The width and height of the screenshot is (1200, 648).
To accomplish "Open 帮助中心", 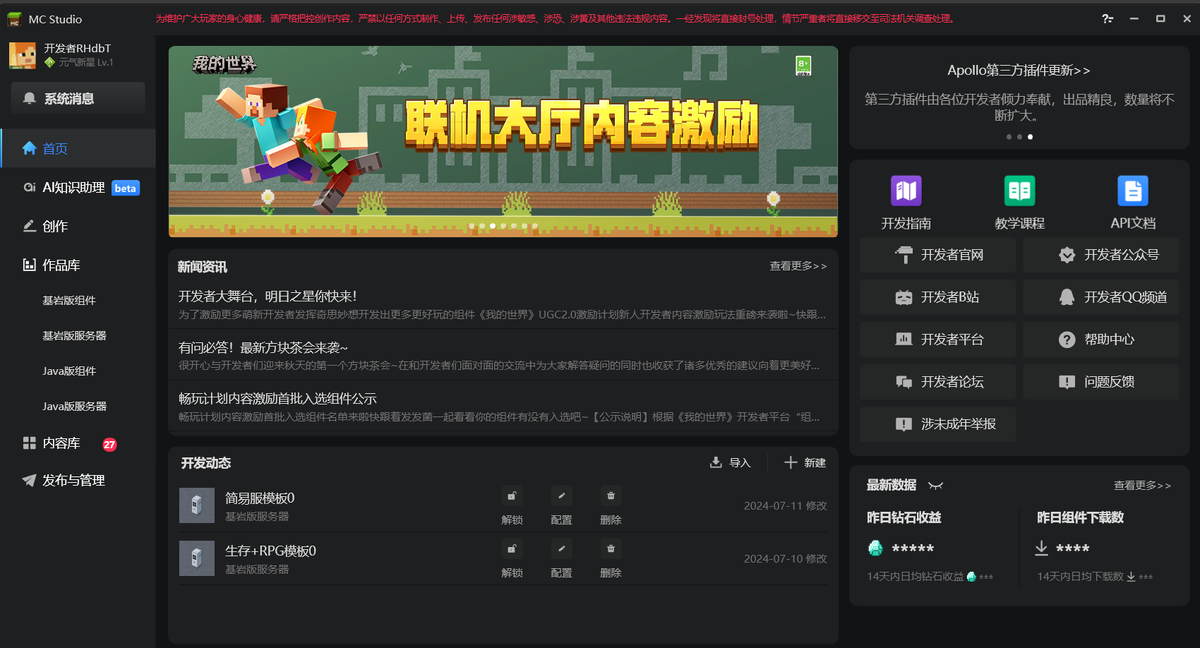I will click(1103, 339).
